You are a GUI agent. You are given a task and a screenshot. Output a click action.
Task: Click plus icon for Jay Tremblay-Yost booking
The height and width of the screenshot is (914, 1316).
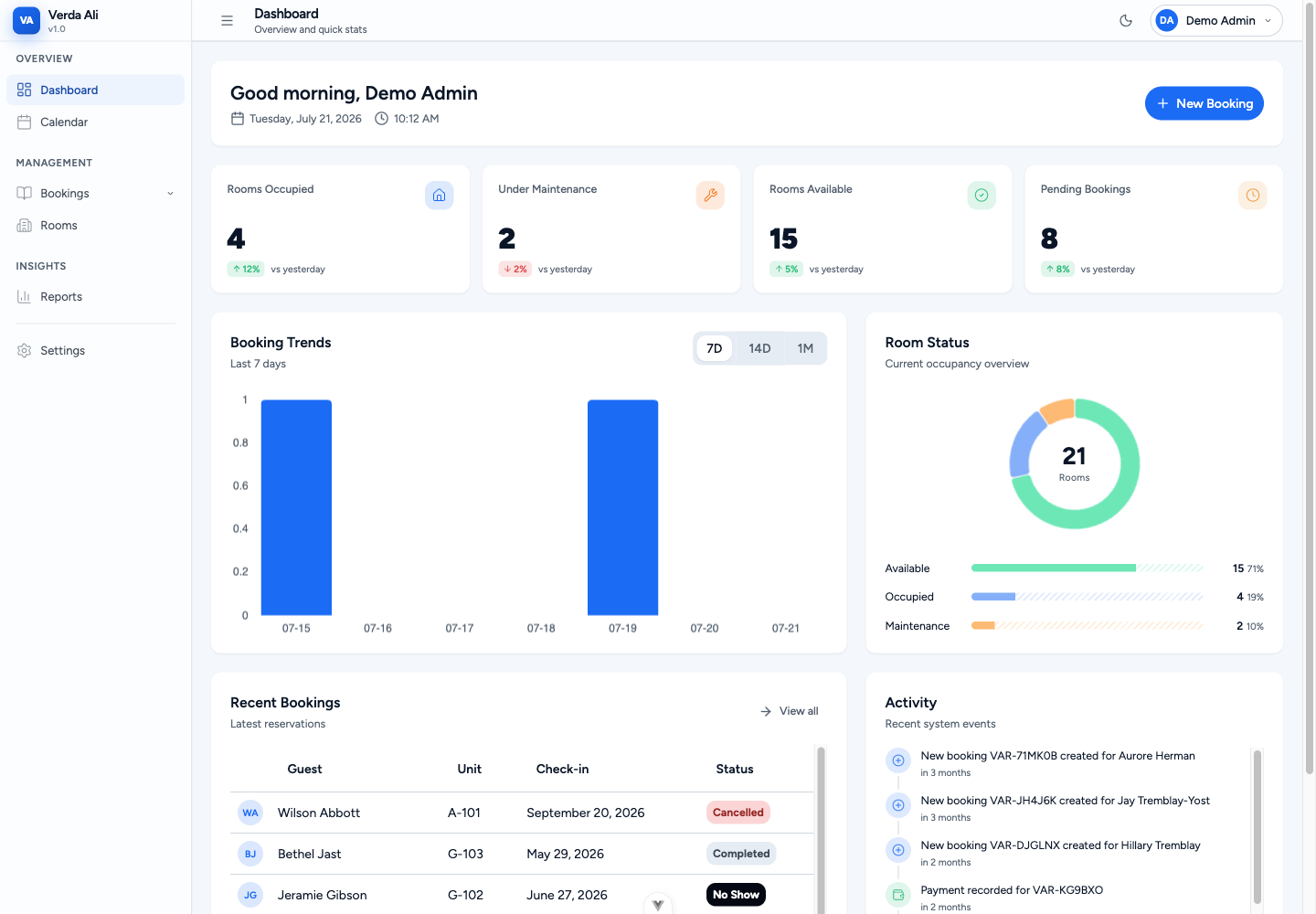[x=898, y=805]
